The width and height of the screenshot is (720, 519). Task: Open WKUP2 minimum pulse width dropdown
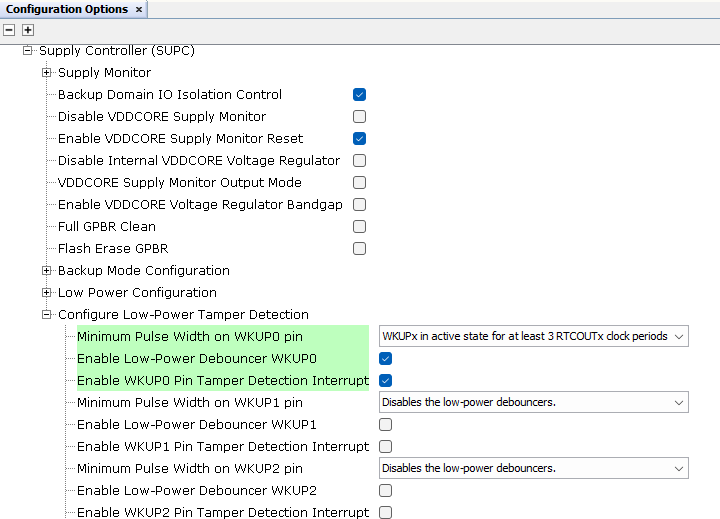533,468
